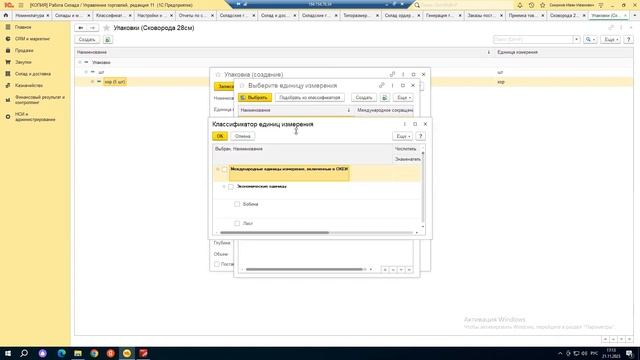Click horizontal scrollbar in Классификатор list
The height and width of the screenshot is (360, 640).
click(x=274, y=233)
